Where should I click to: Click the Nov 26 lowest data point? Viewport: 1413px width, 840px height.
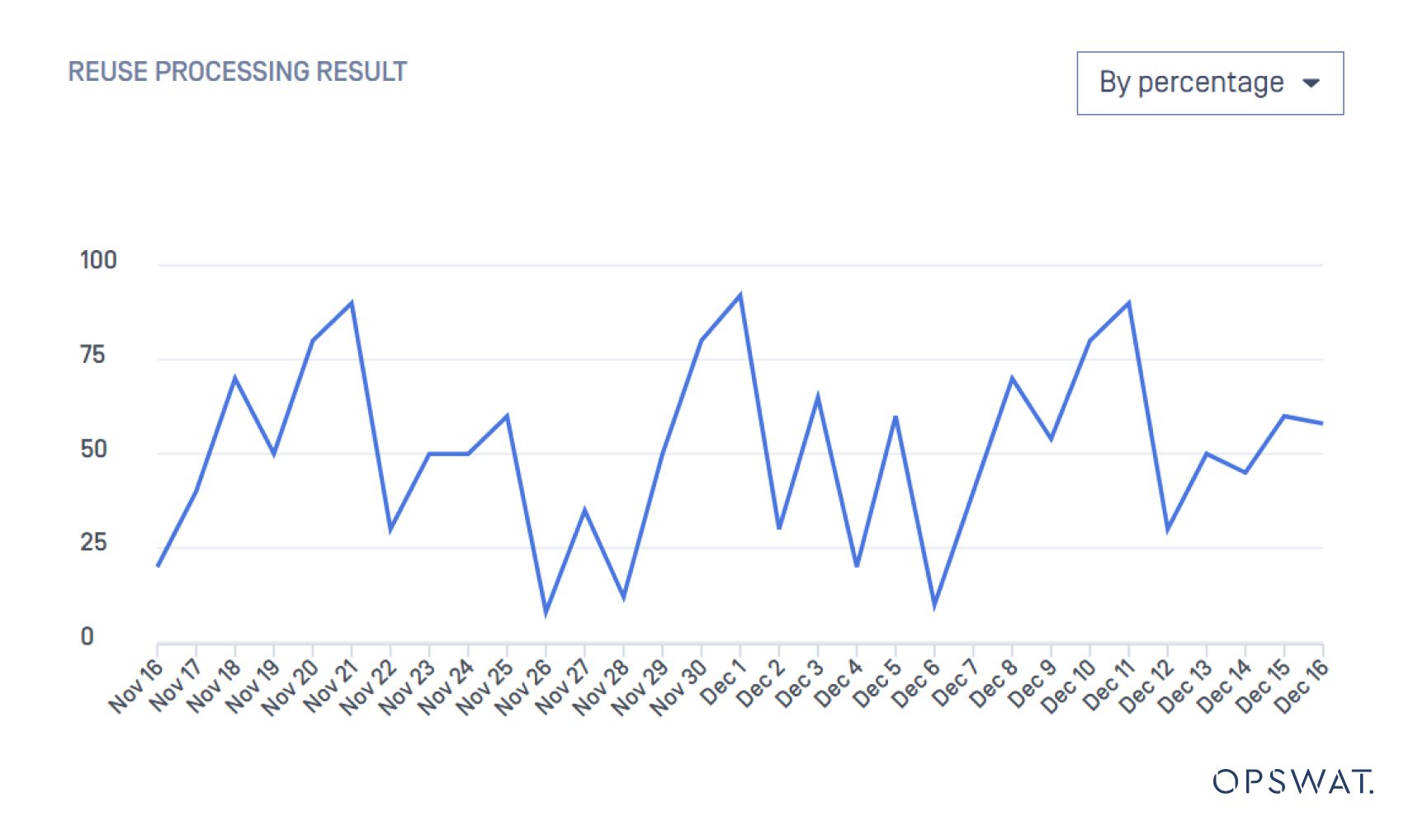(x=546, y=612)
